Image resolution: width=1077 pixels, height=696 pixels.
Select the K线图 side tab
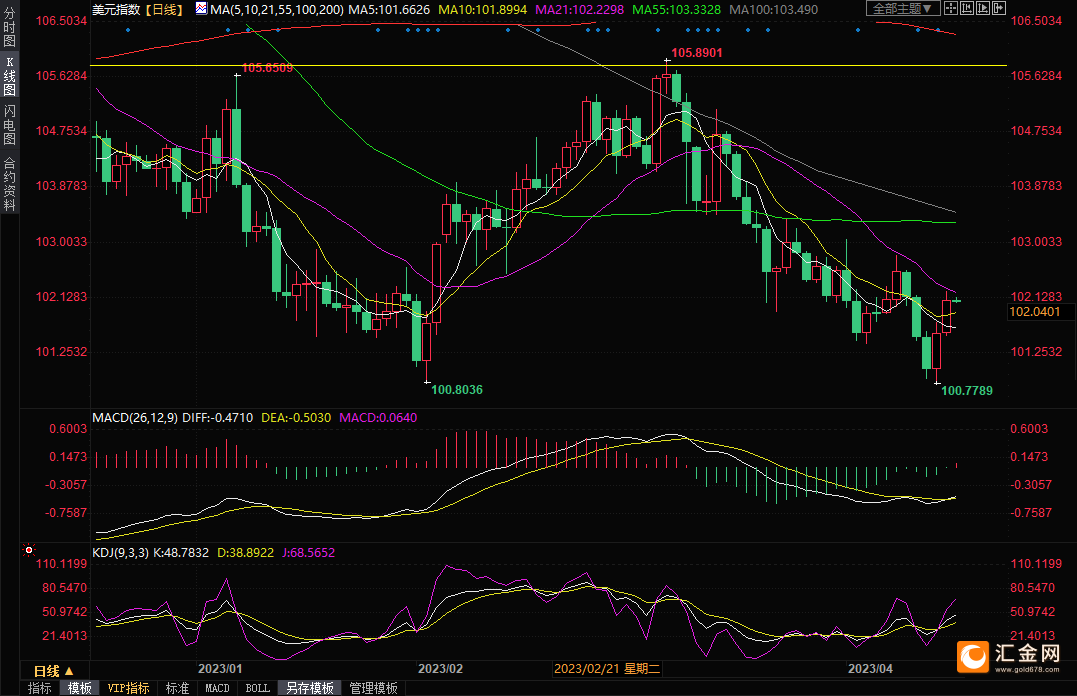(10, 76)
